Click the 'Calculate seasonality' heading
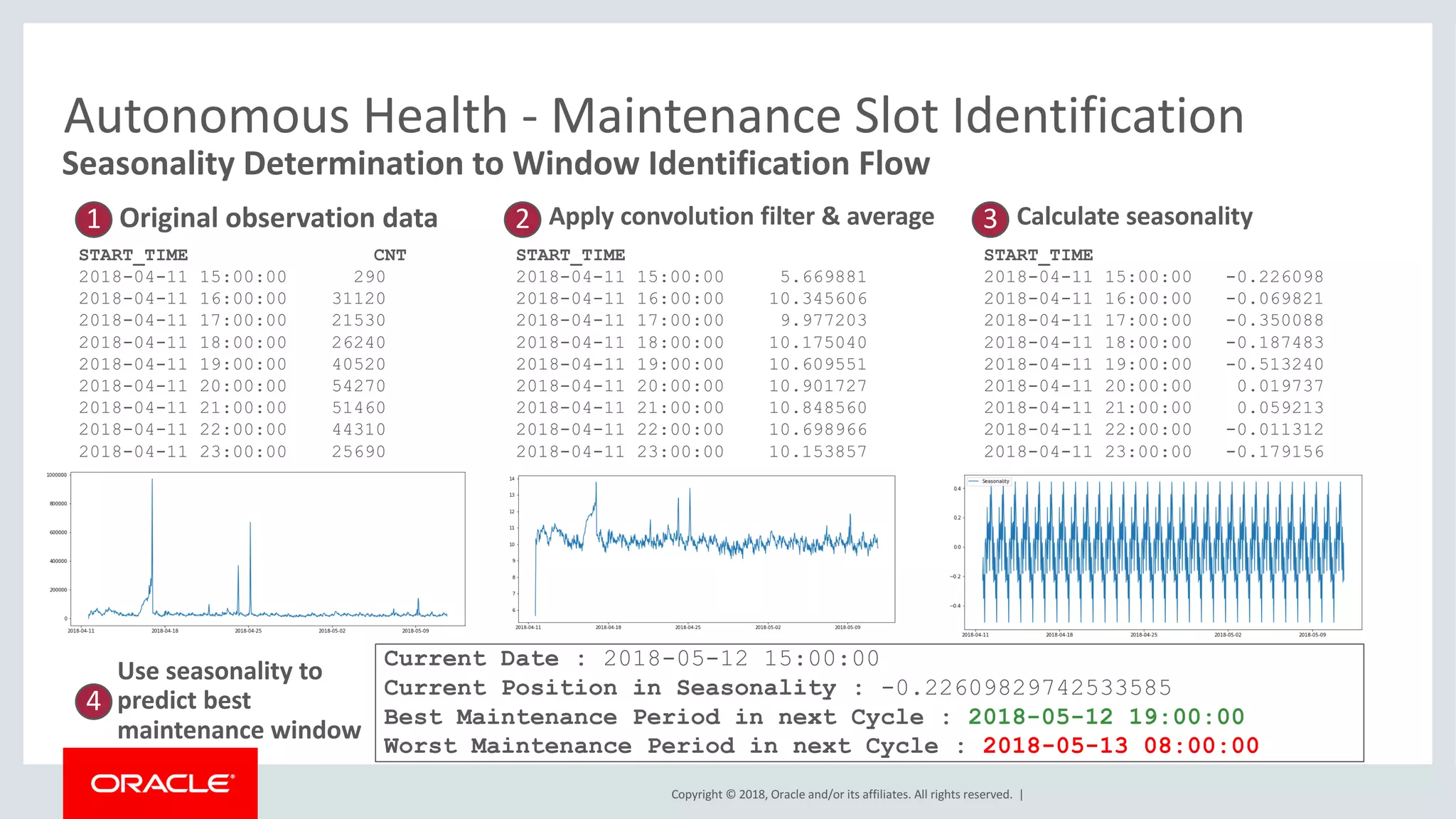 point(1134,216)
